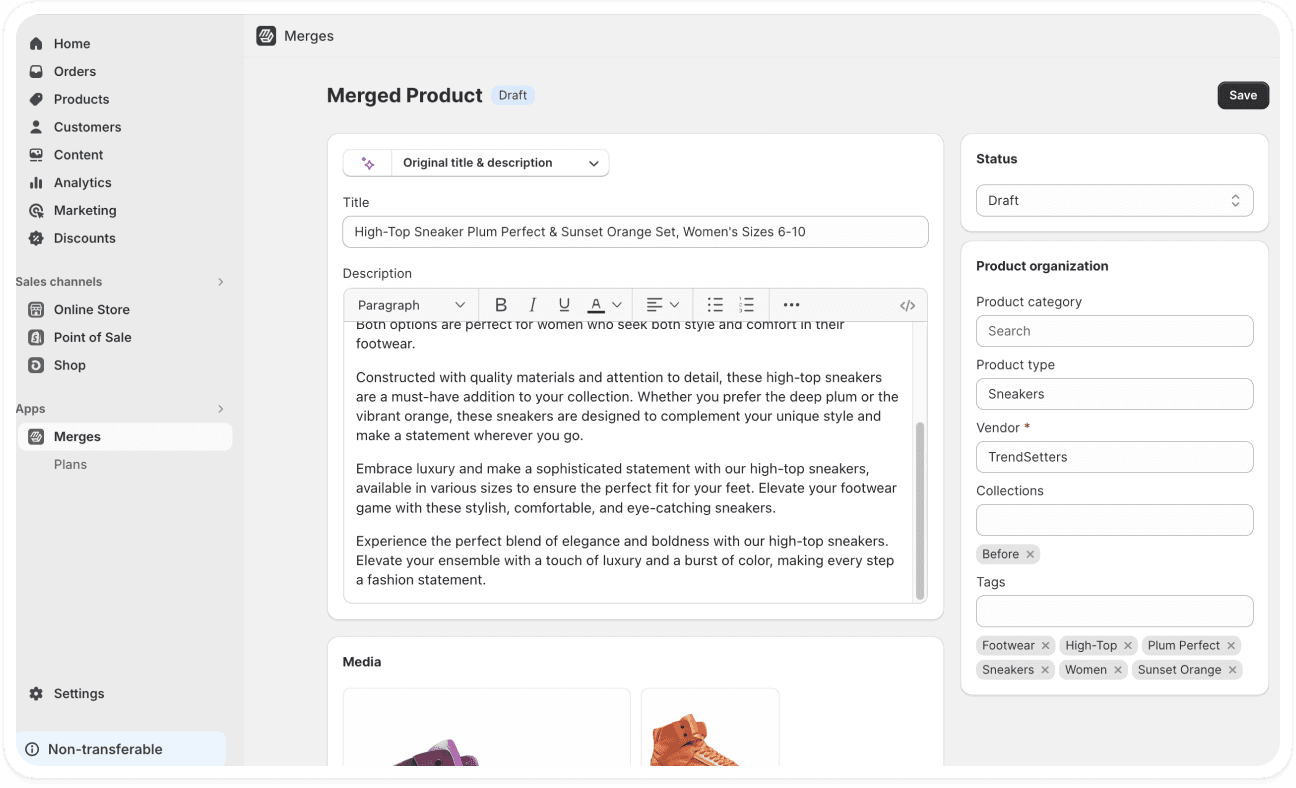
Task: Save the Merged Product
Action: (1242, 95)
